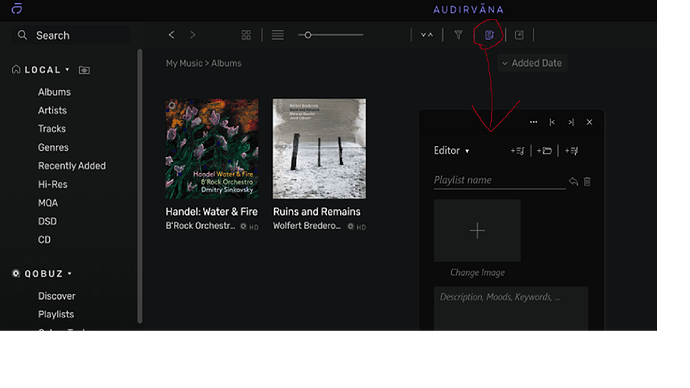Viewport: 690px width, 388px height.
Task: Switch to grid view
Action: (x=246, y=35)
